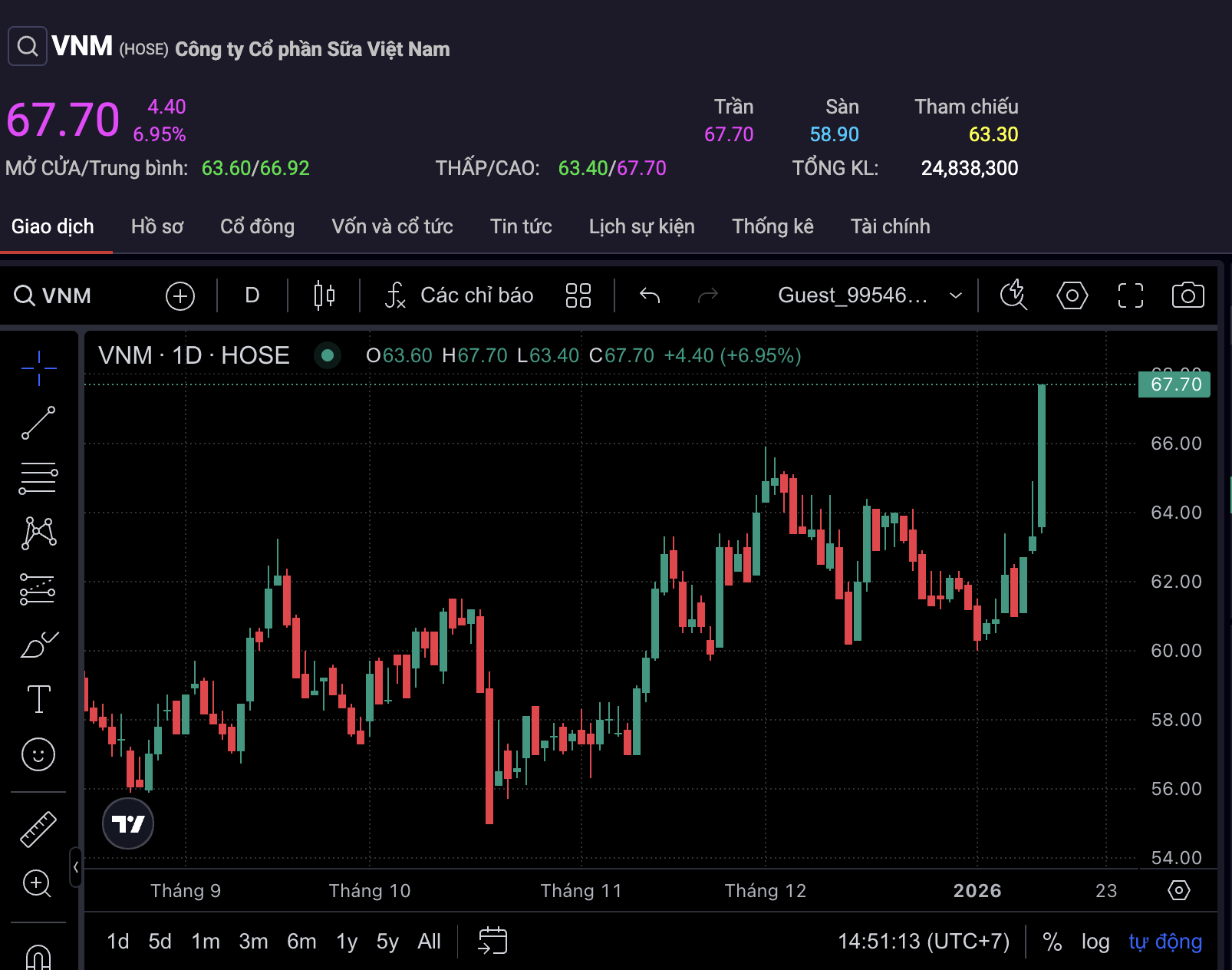Open the D timeframe interval dropdown
This screenshot has width=1232, height=970.
point(252,295)
